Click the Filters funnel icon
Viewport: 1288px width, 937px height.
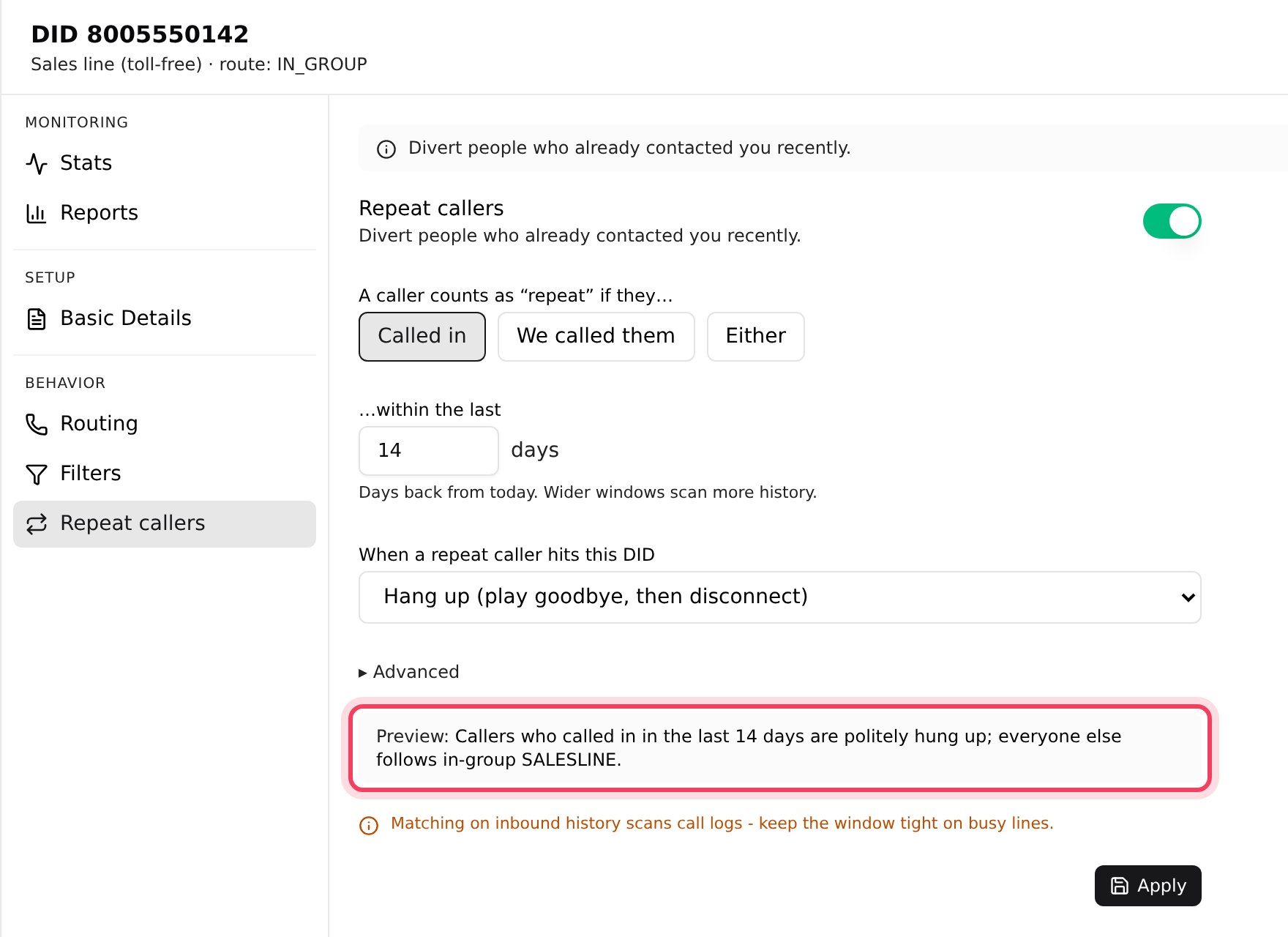coord(37,474)
